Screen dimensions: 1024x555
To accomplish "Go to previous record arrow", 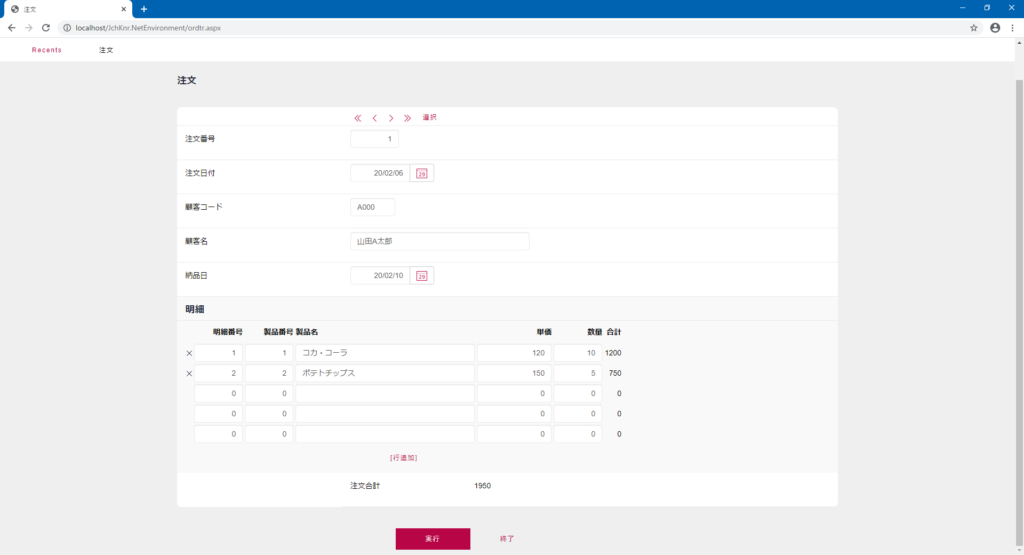I will coord(374,118).
